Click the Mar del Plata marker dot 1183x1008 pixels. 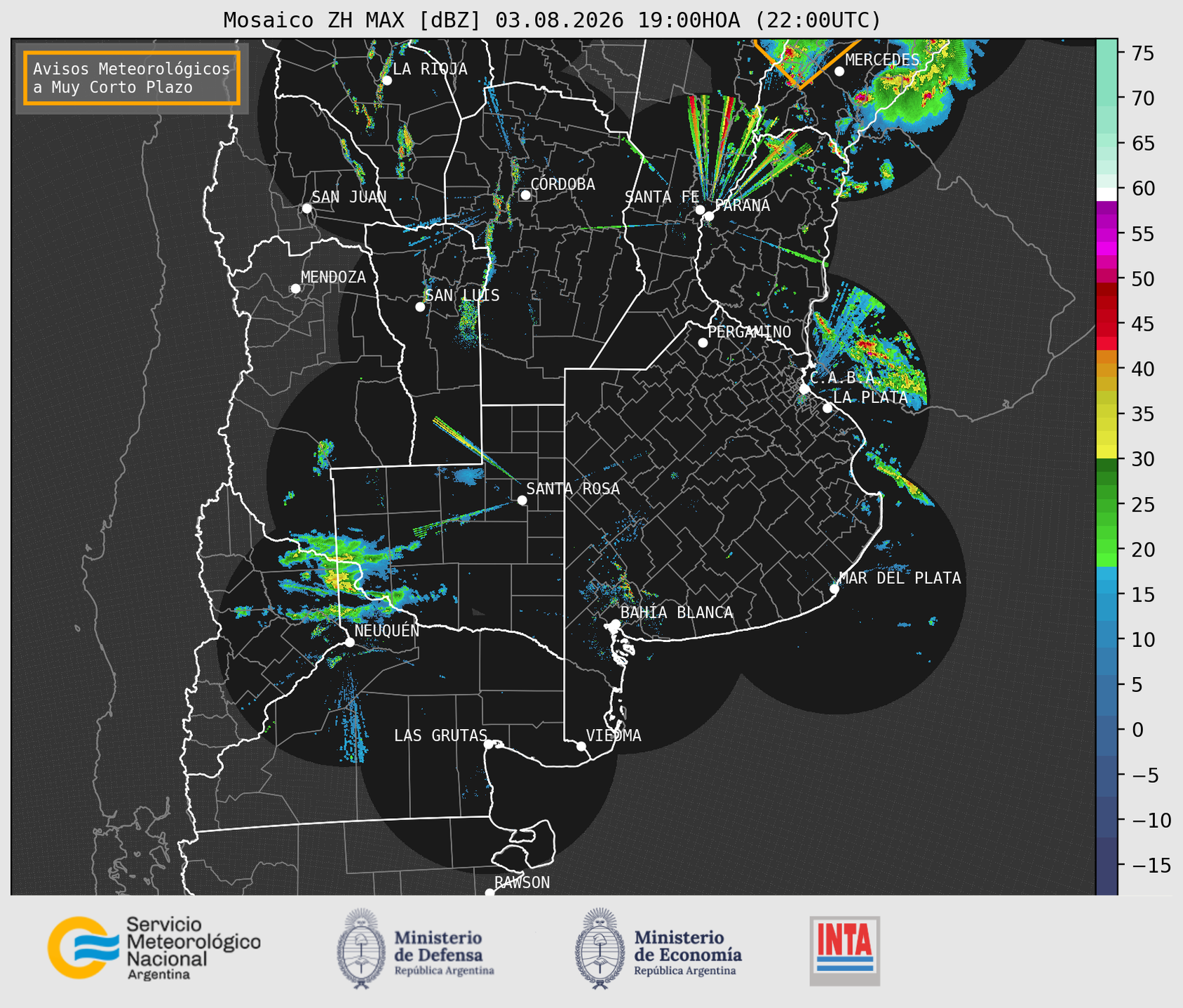(834, 589)
